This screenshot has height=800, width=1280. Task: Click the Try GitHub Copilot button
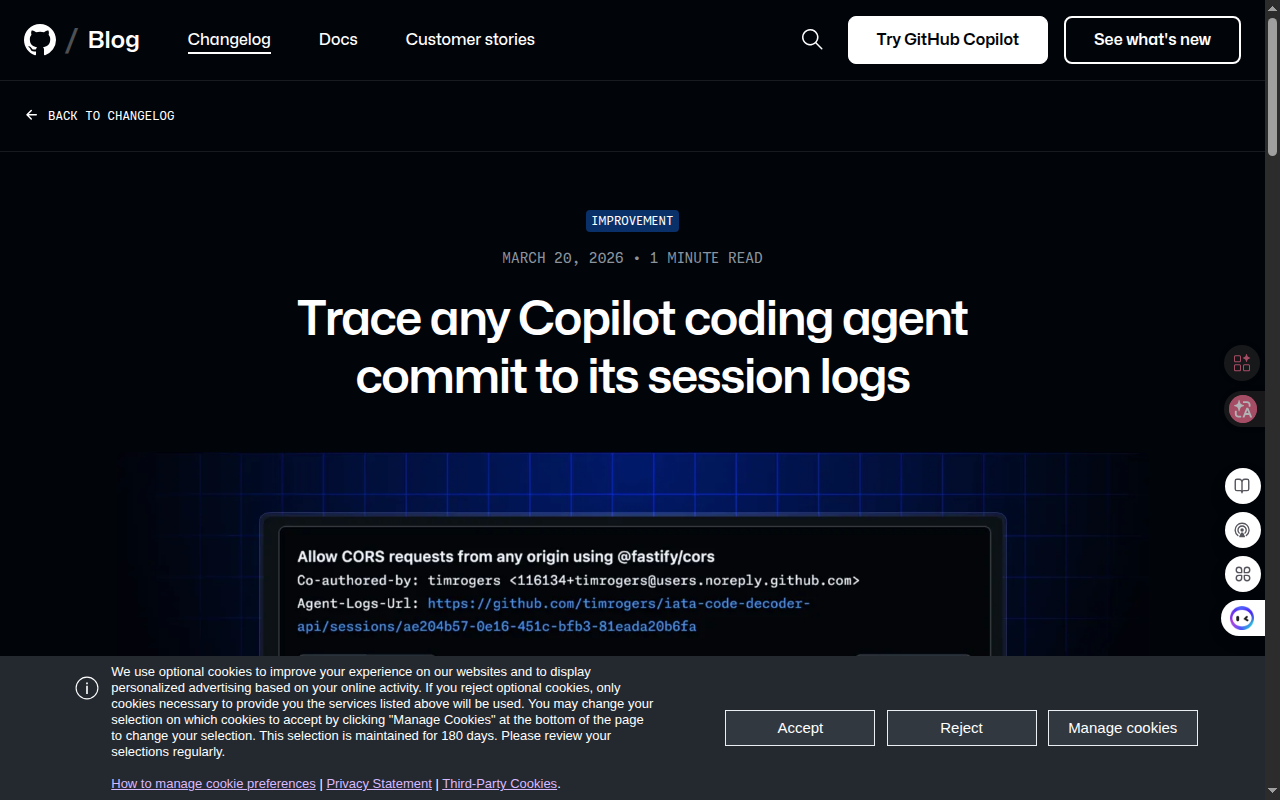(x=948, y=40)
